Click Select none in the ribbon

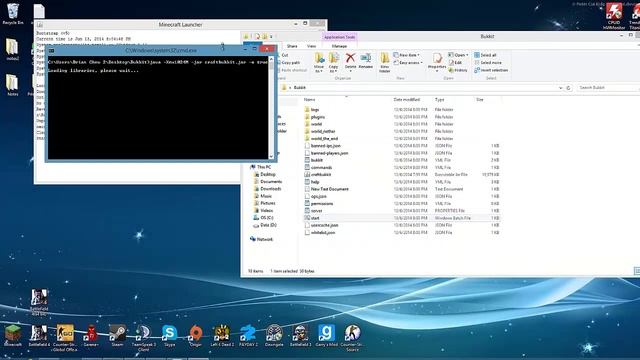488,62
